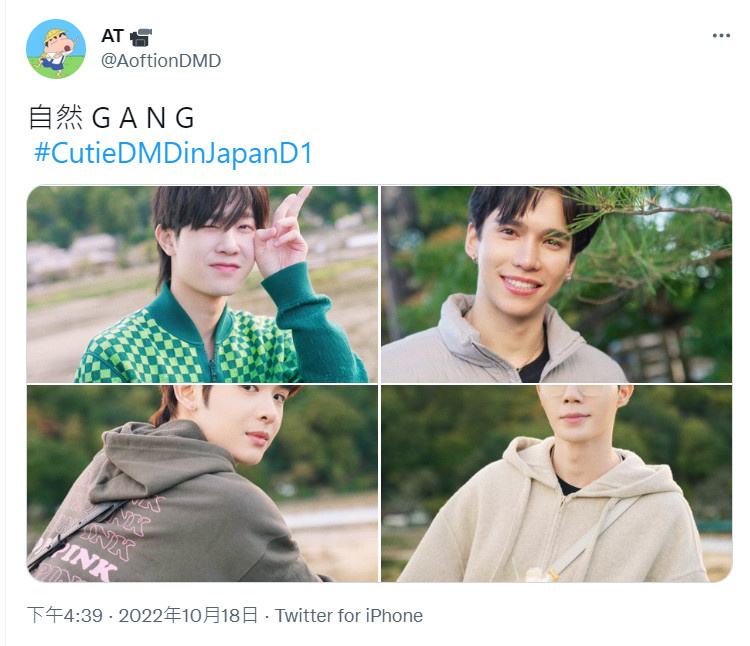Open the Shin-chan cartoon profile avatar
750x646 pixels.
(56, 49)
